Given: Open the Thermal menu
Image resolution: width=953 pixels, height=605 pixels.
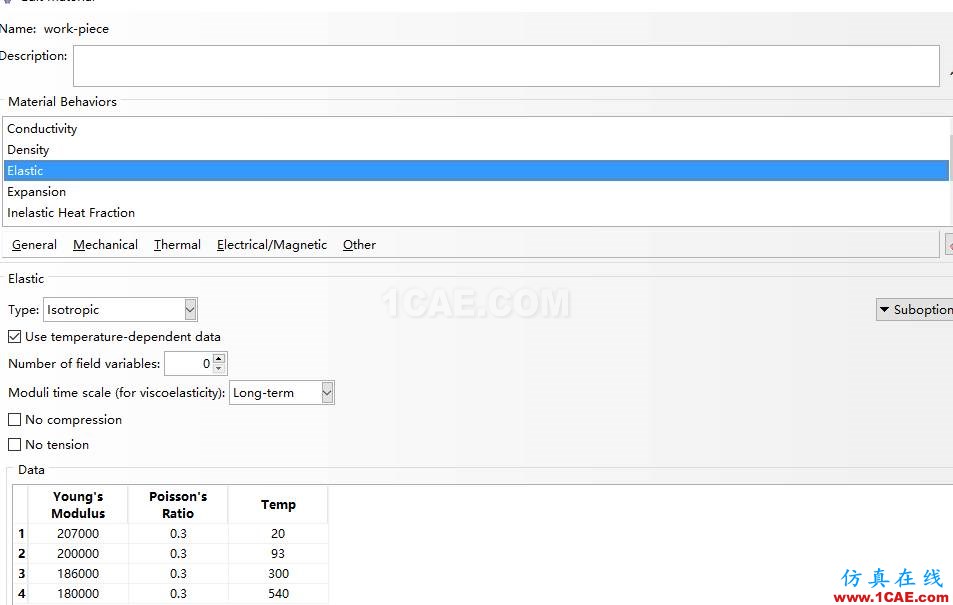Looking at the screenshot, I should click(177, 245).
